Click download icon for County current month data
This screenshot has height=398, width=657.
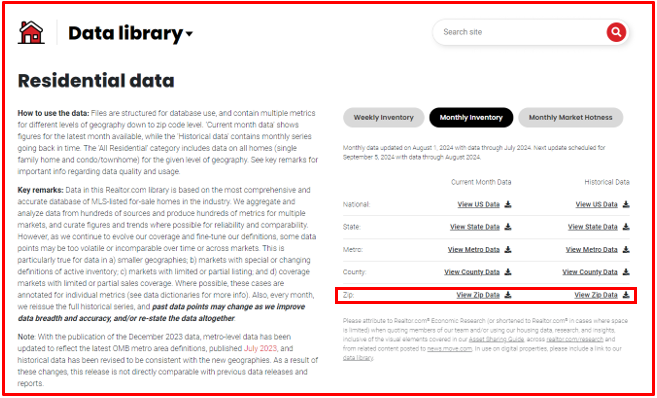[508, 272]
